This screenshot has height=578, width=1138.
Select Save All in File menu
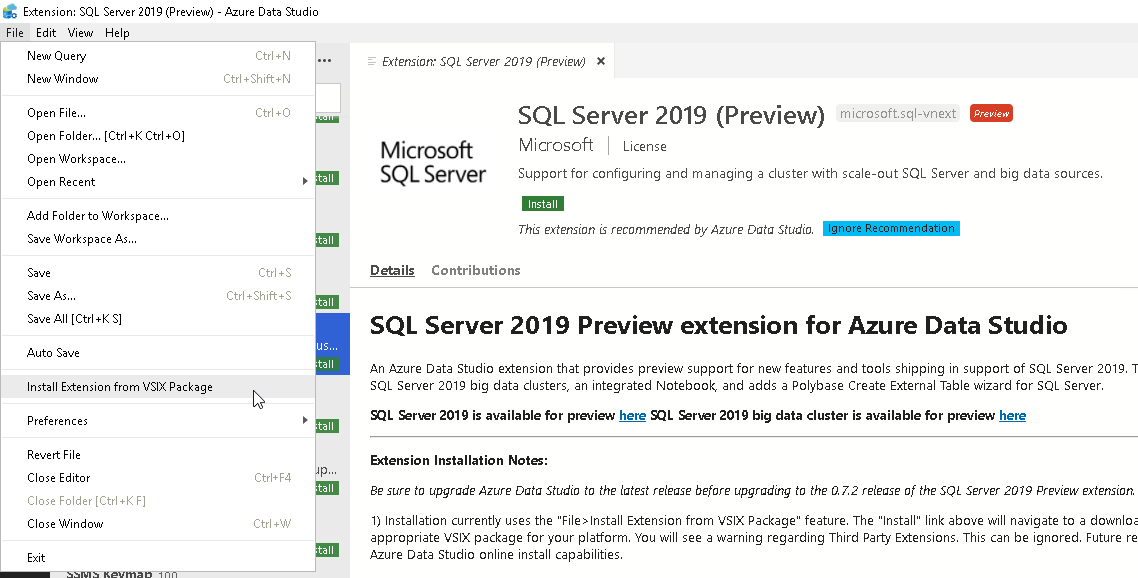(74, 319)
